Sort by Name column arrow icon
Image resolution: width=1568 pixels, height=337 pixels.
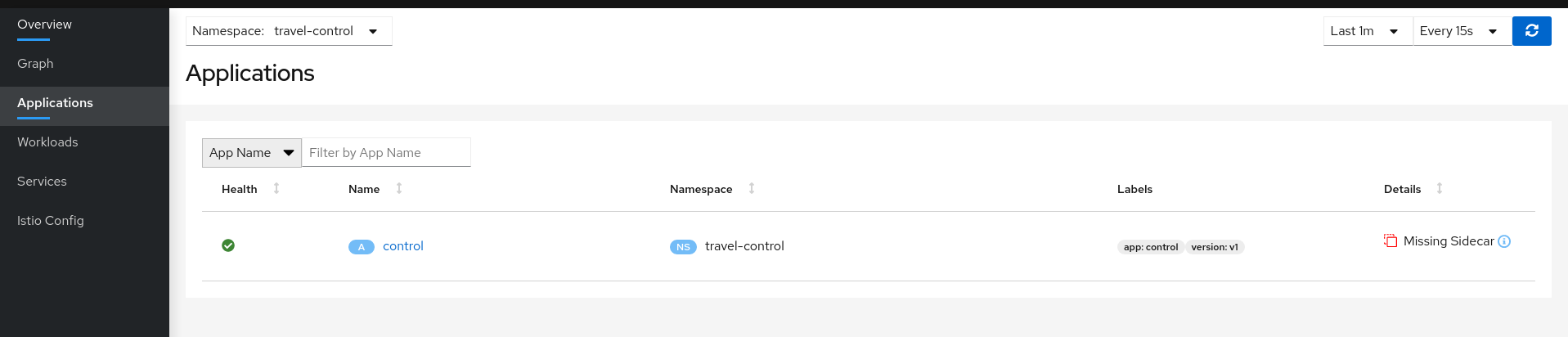click(399, 189)
